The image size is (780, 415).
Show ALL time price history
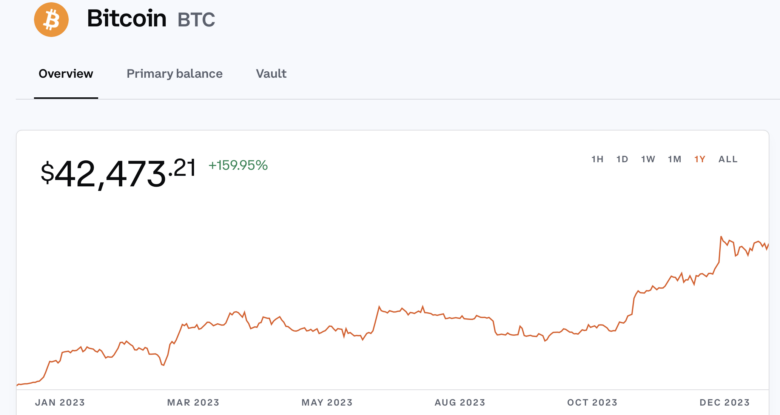click(x=728, y=159)
